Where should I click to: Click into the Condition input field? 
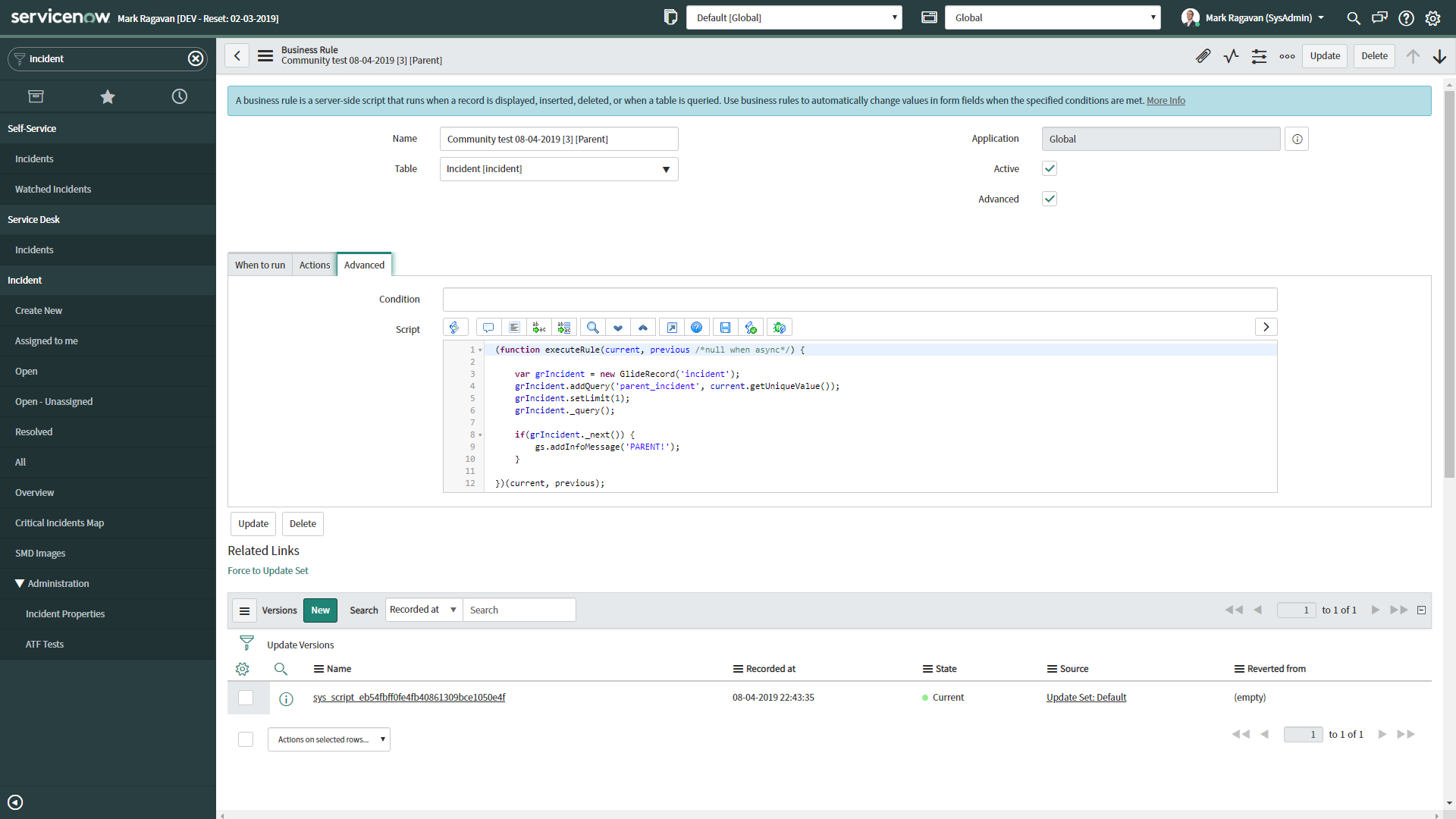click(860, 300)
